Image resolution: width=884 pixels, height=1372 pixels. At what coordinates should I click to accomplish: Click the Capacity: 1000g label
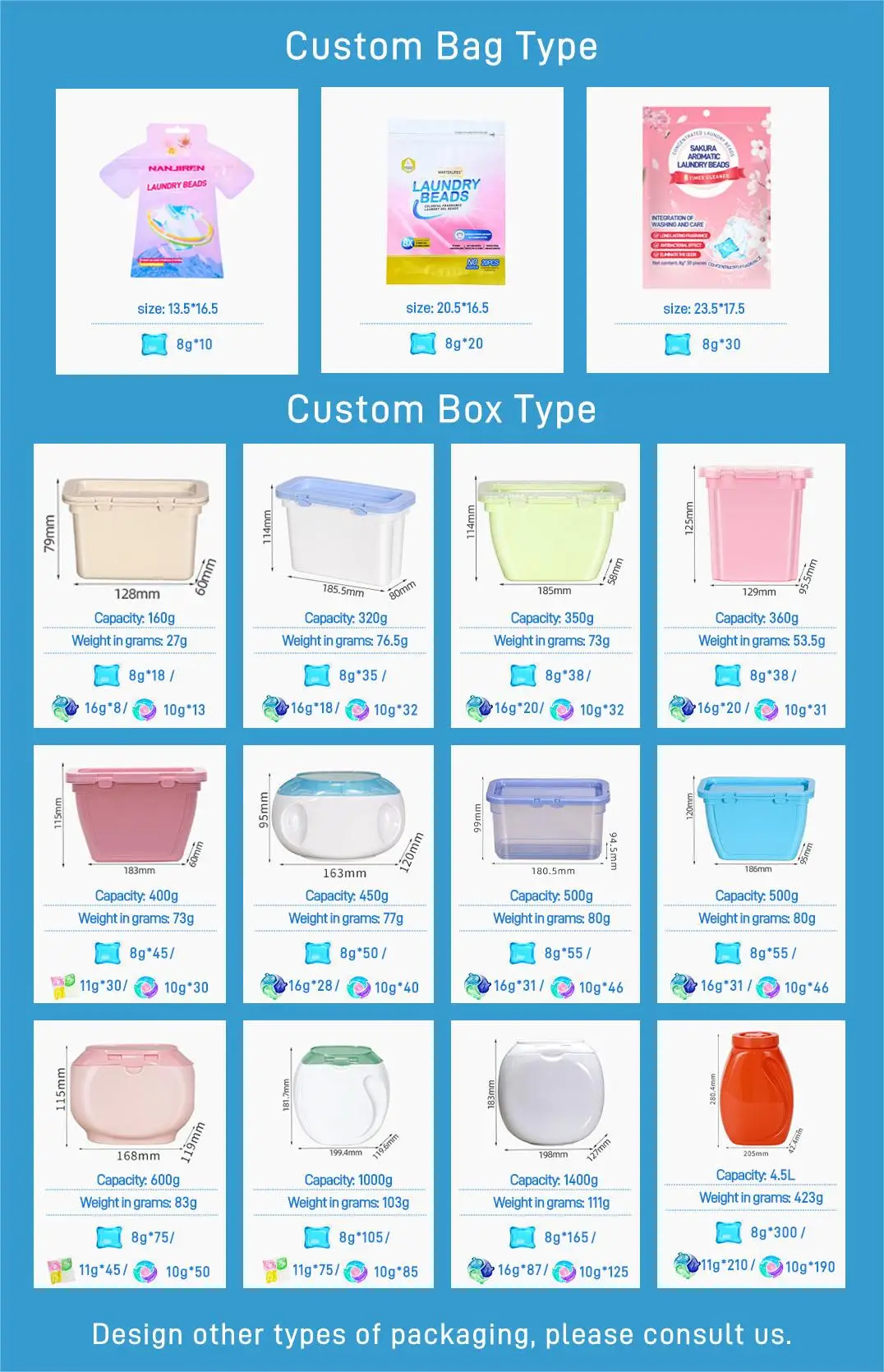348,1180
